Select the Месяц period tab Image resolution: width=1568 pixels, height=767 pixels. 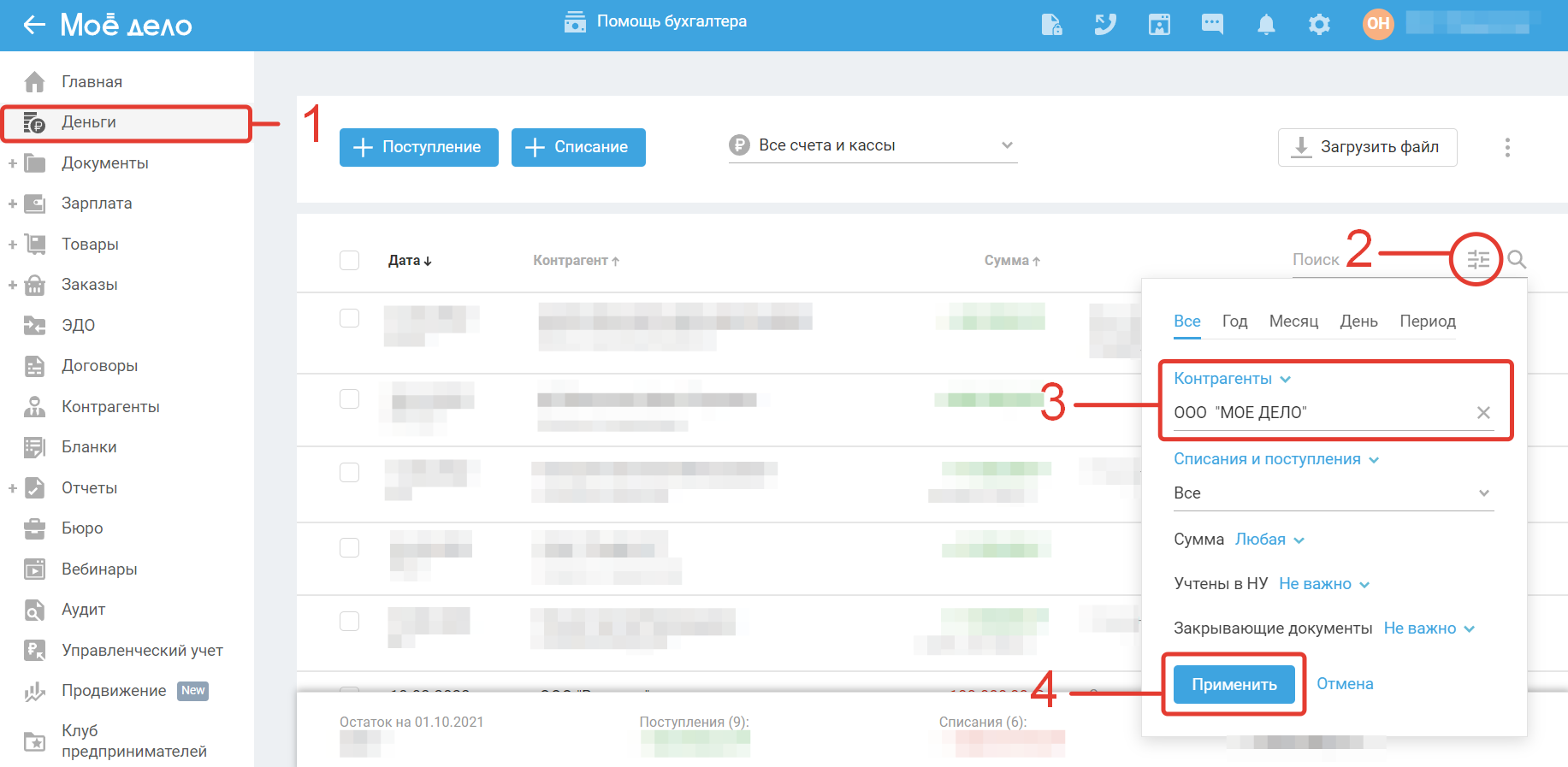(1293, 322)
